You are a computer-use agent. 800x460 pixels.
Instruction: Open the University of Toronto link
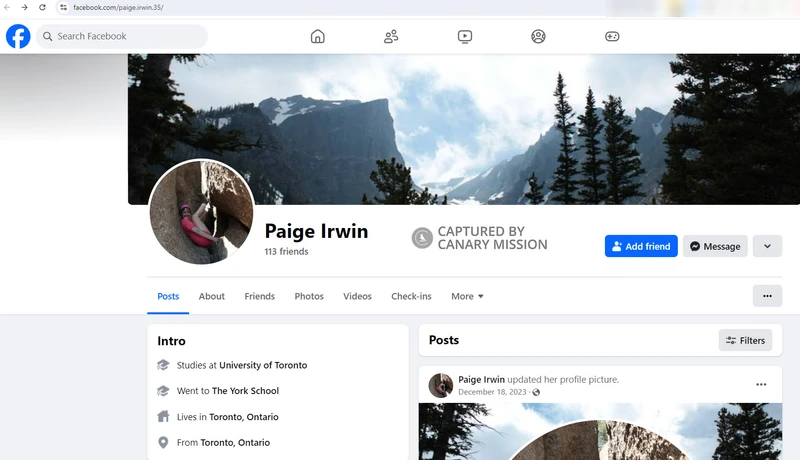[263, 365]
